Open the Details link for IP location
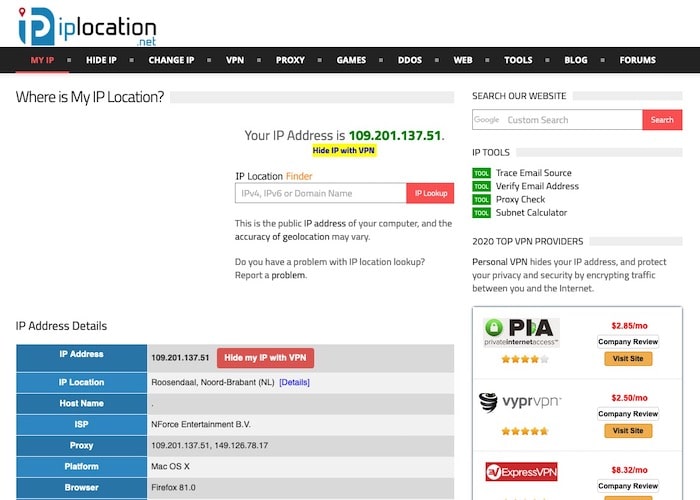This screenshot has width=700, height=500. pos(294,383)
